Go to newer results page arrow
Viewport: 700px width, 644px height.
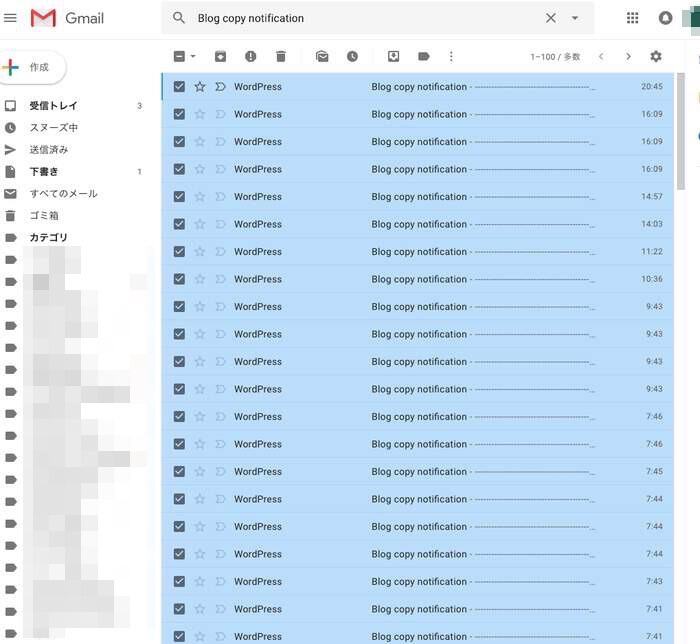coord(601,57)
